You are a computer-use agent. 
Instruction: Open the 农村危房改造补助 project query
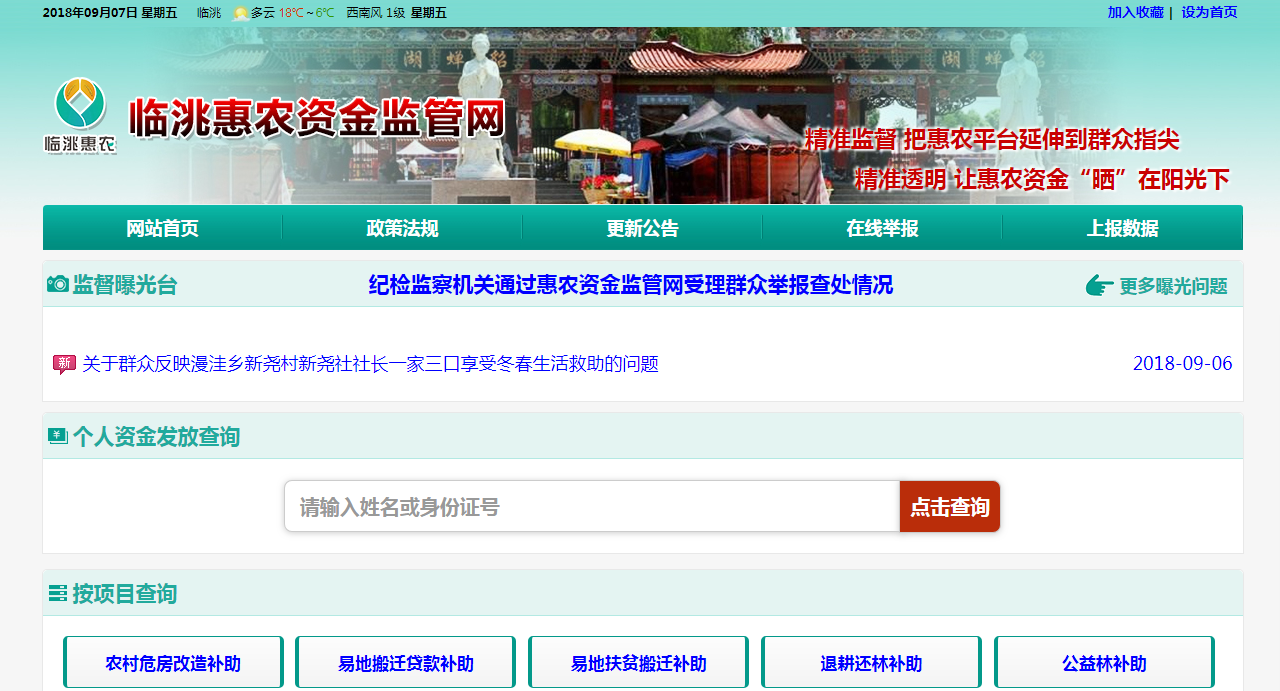(x=172, y=661)
